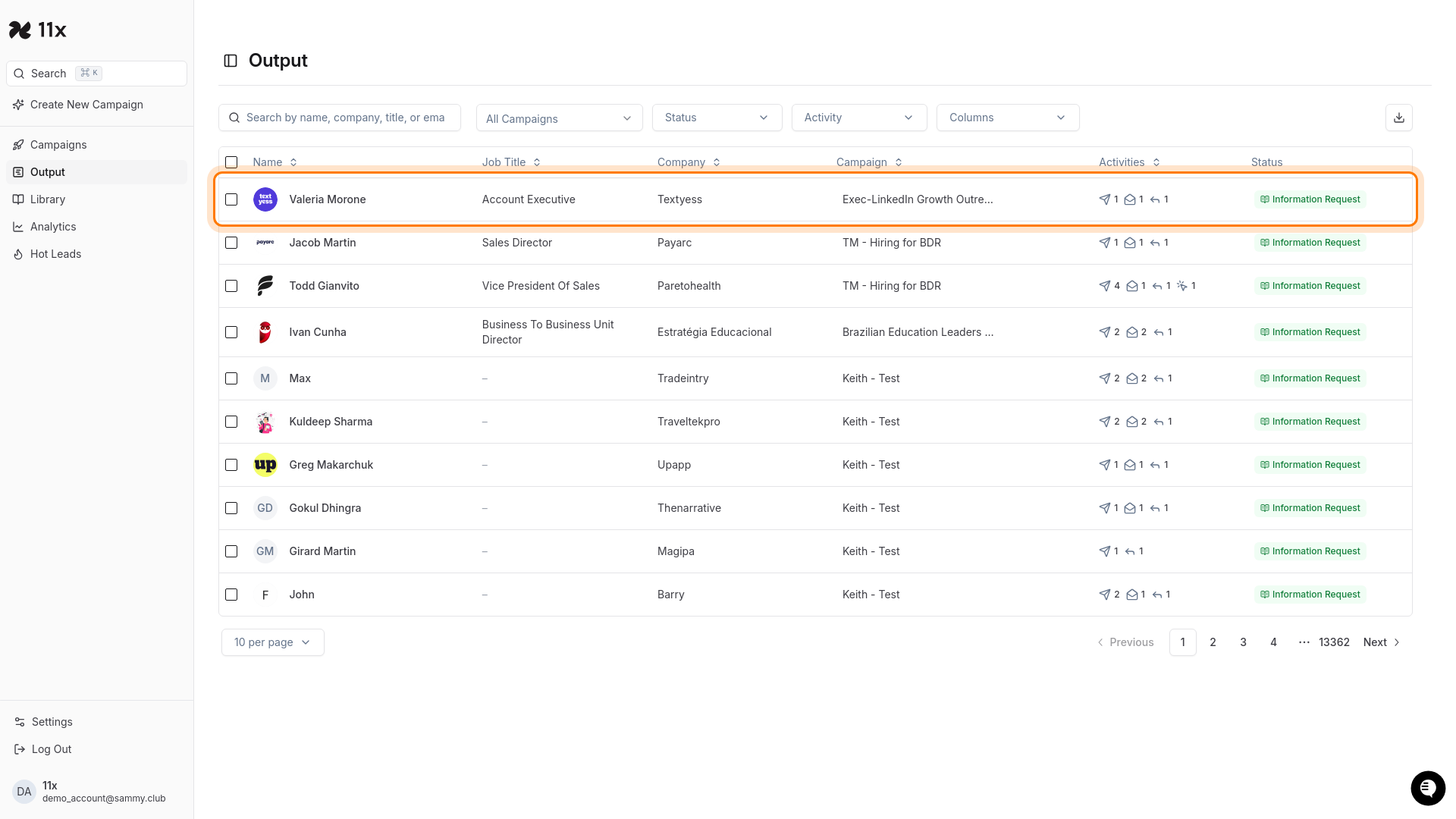This screenshot has width=1456, height=819.
Task: Go to page 3
Action: 1243,642
